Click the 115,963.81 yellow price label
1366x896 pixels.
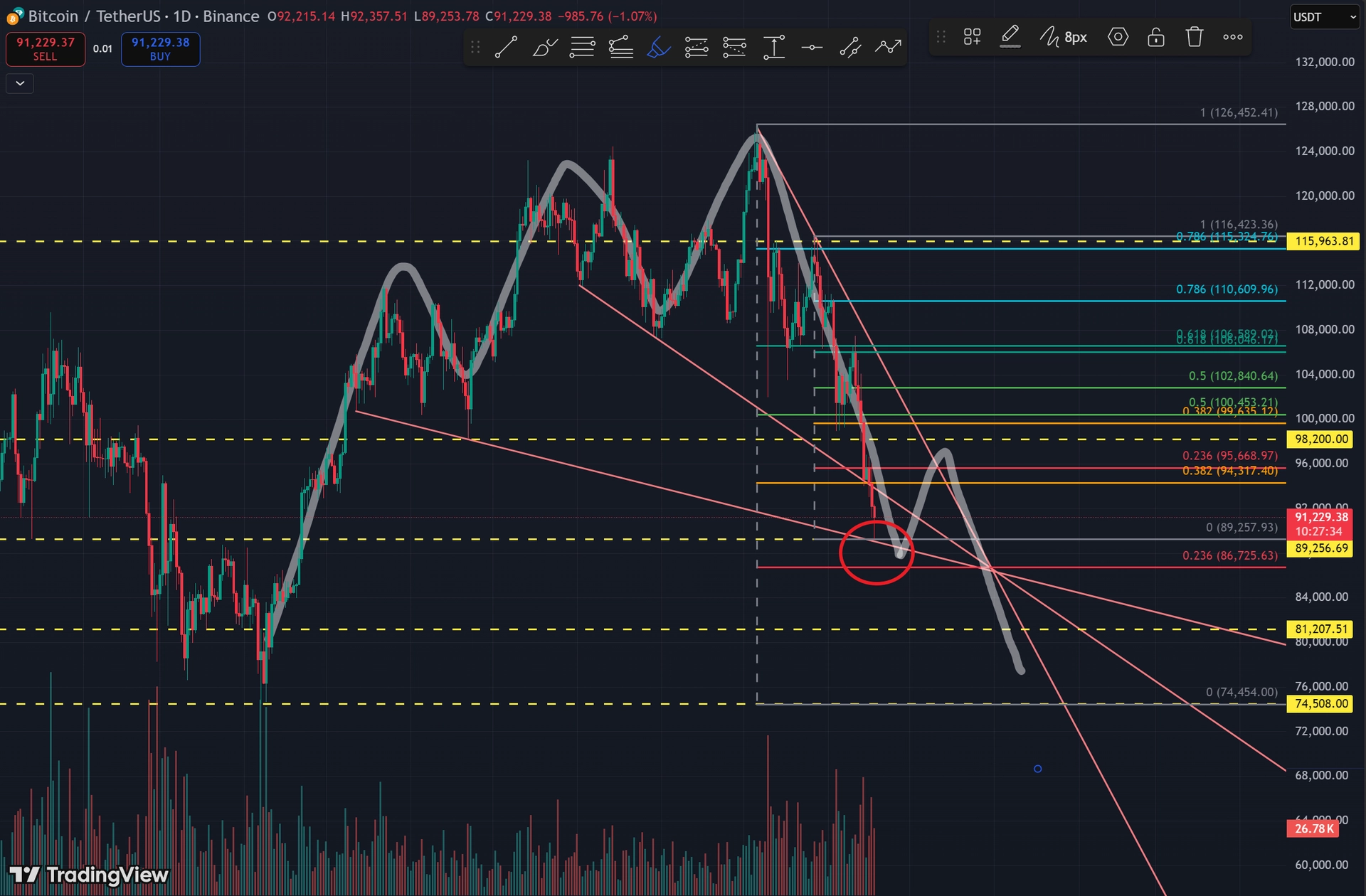pyautogui.click(x=1323, y=241)
